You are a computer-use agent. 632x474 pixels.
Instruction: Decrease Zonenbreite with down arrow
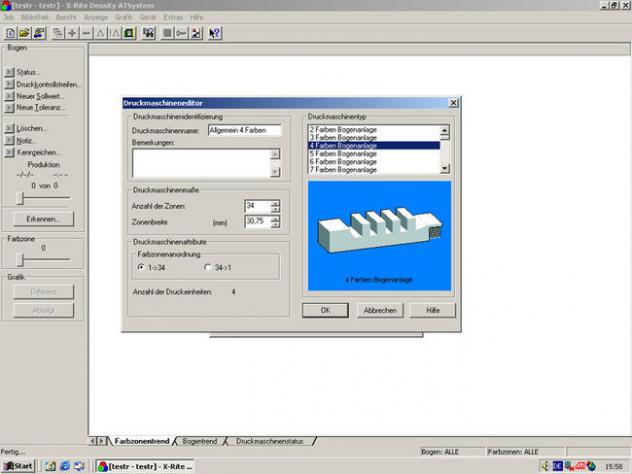pyautogui.click(x=275, y=224)
